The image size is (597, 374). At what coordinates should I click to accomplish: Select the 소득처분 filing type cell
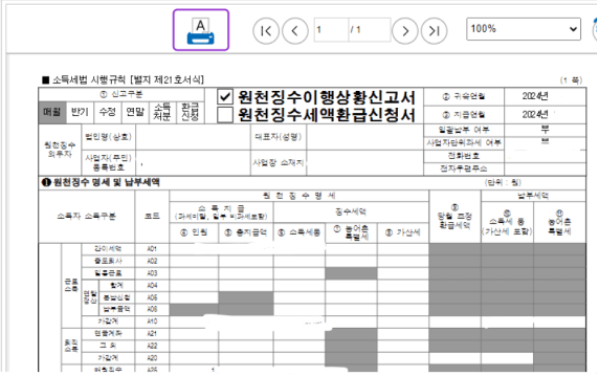coord(163,112)
